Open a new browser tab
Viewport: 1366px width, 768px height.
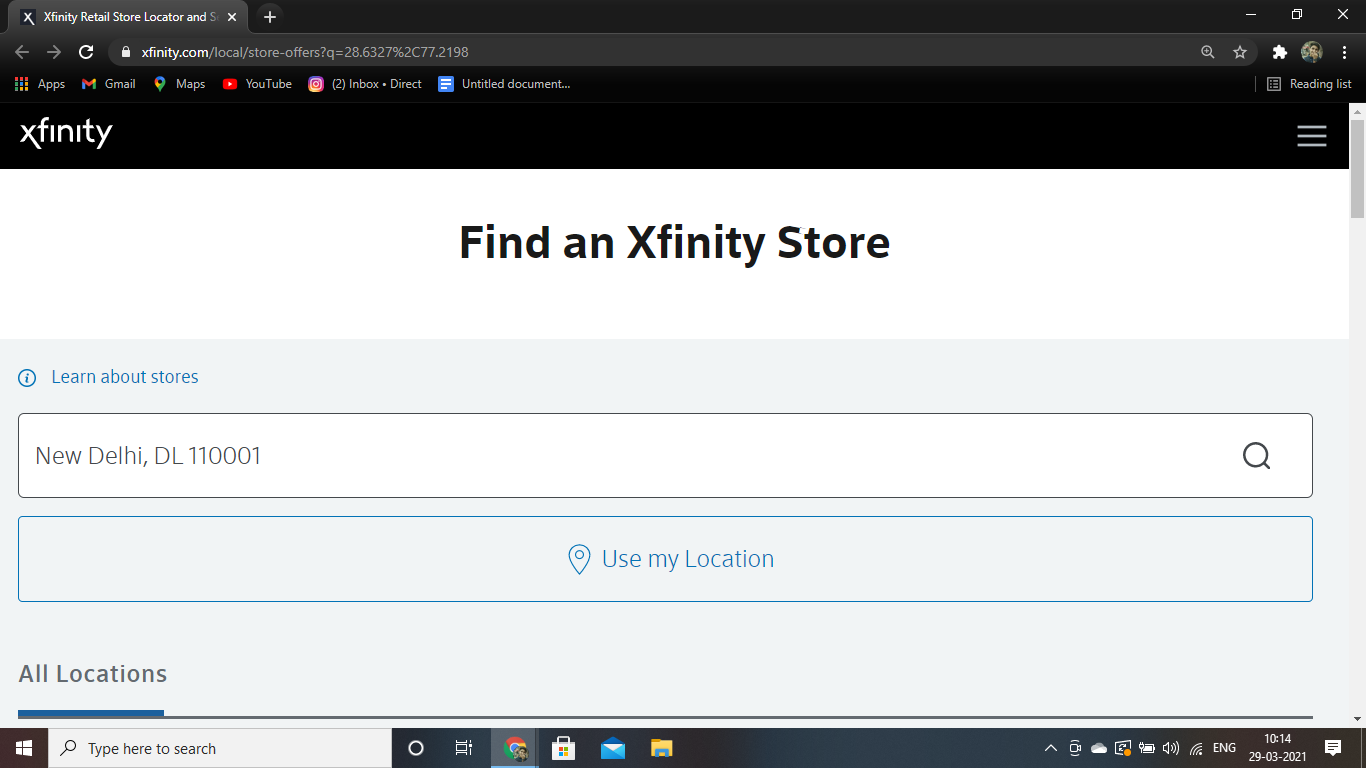270,17
